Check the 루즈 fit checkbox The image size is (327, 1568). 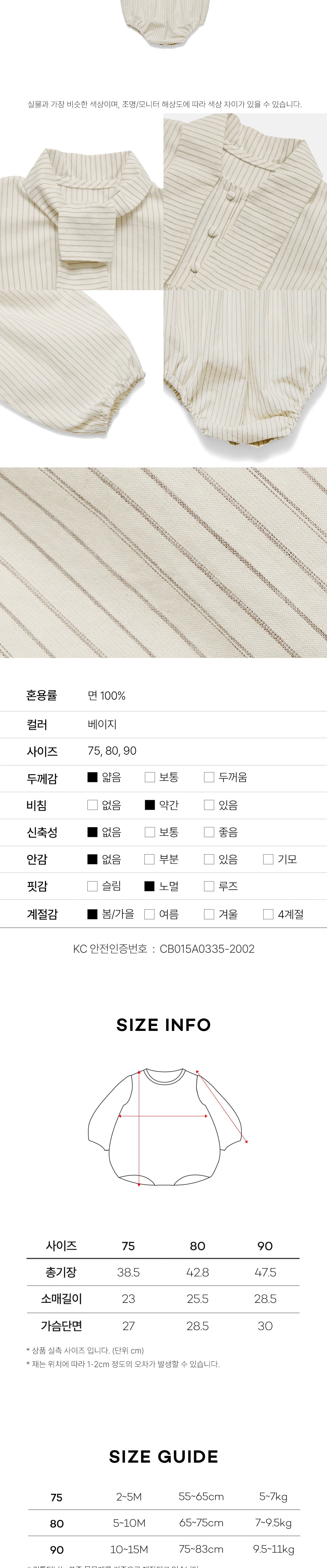pyautogui.click(x=209, y=886)
